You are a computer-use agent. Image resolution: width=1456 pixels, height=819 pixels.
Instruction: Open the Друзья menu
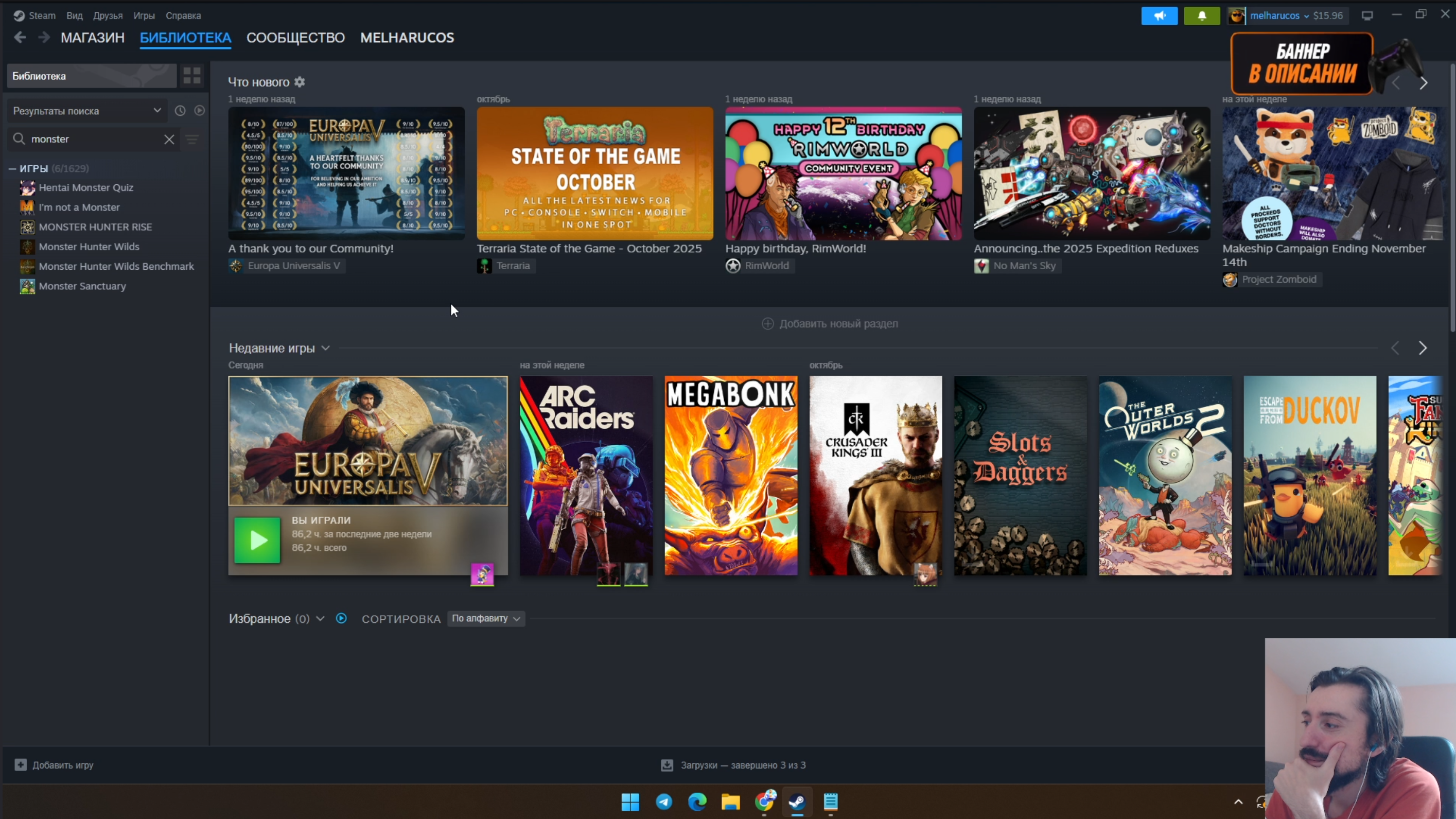click(x=108, y=16)
